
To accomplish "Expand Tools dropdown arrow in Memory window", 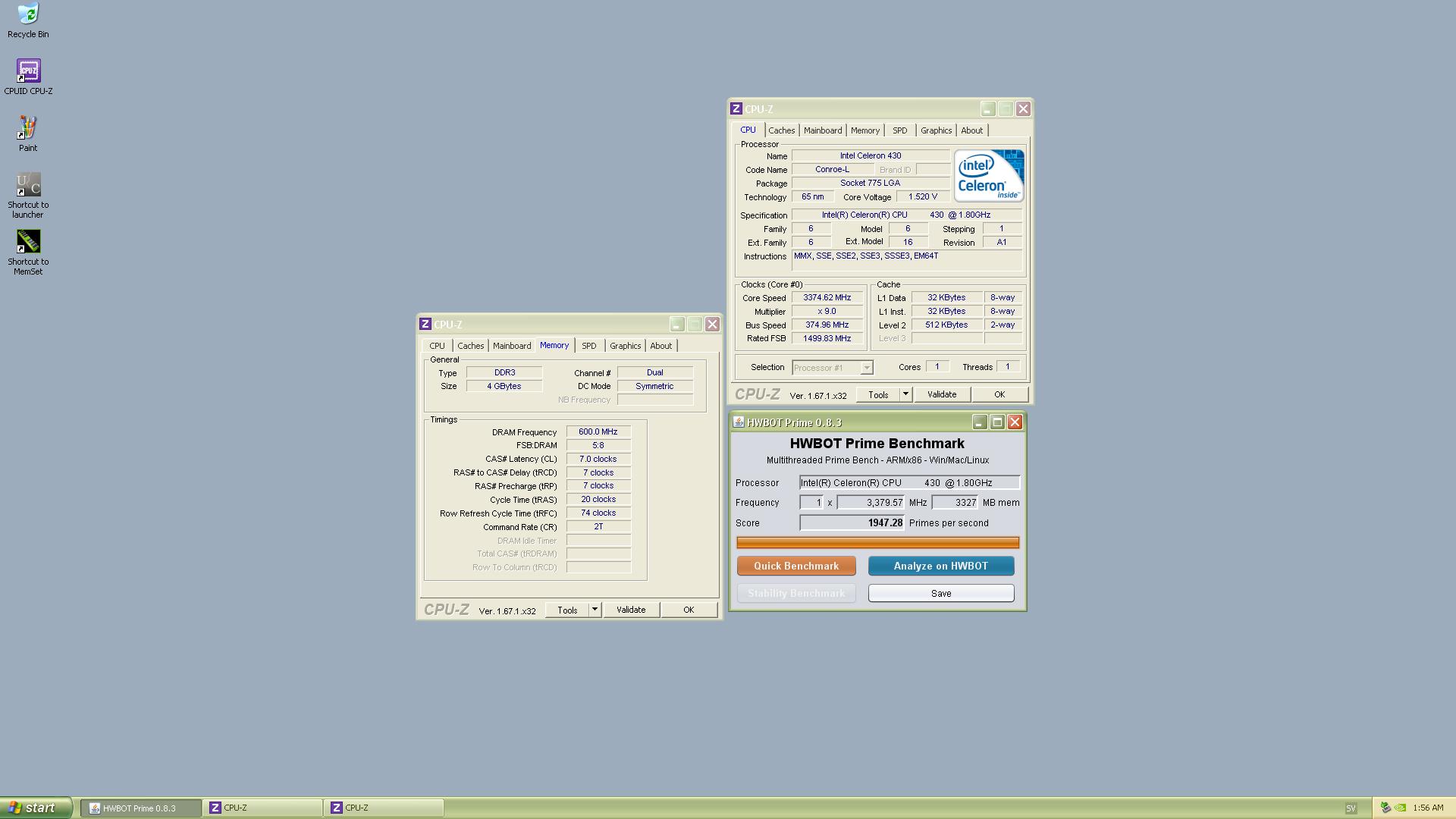I will (595, 610).
